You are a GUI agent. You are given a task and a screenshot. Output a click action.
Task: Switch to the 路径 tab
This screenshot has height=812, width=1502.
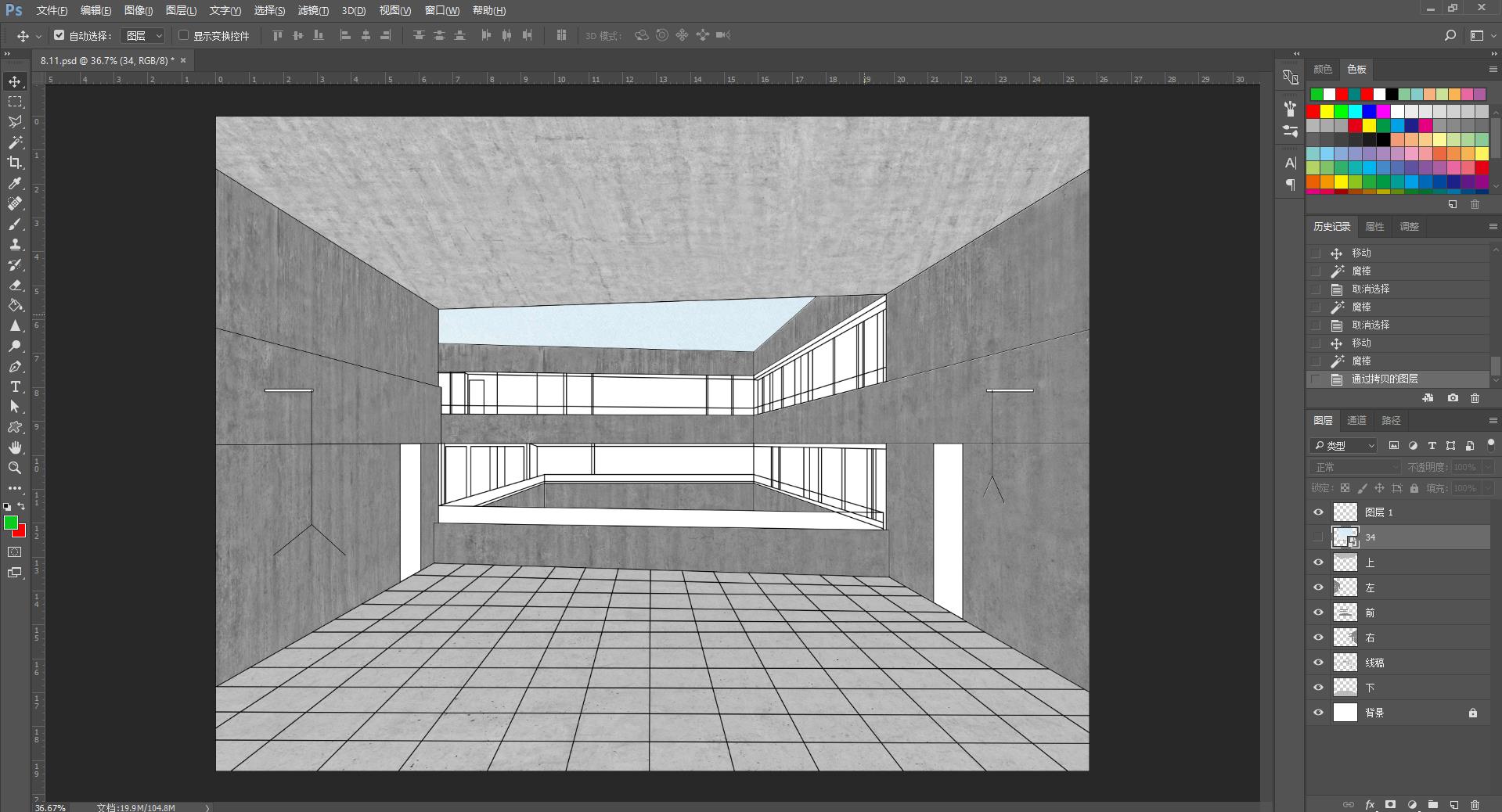click(x=1391, y=421)
